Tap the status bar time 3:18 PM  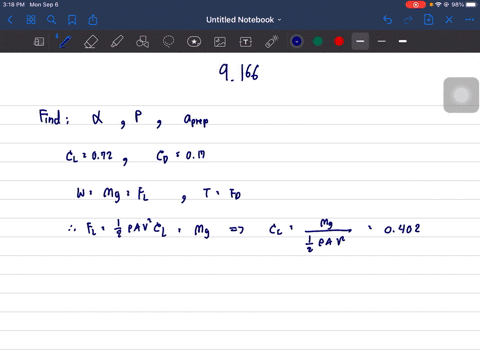click(x=14, y=5)
